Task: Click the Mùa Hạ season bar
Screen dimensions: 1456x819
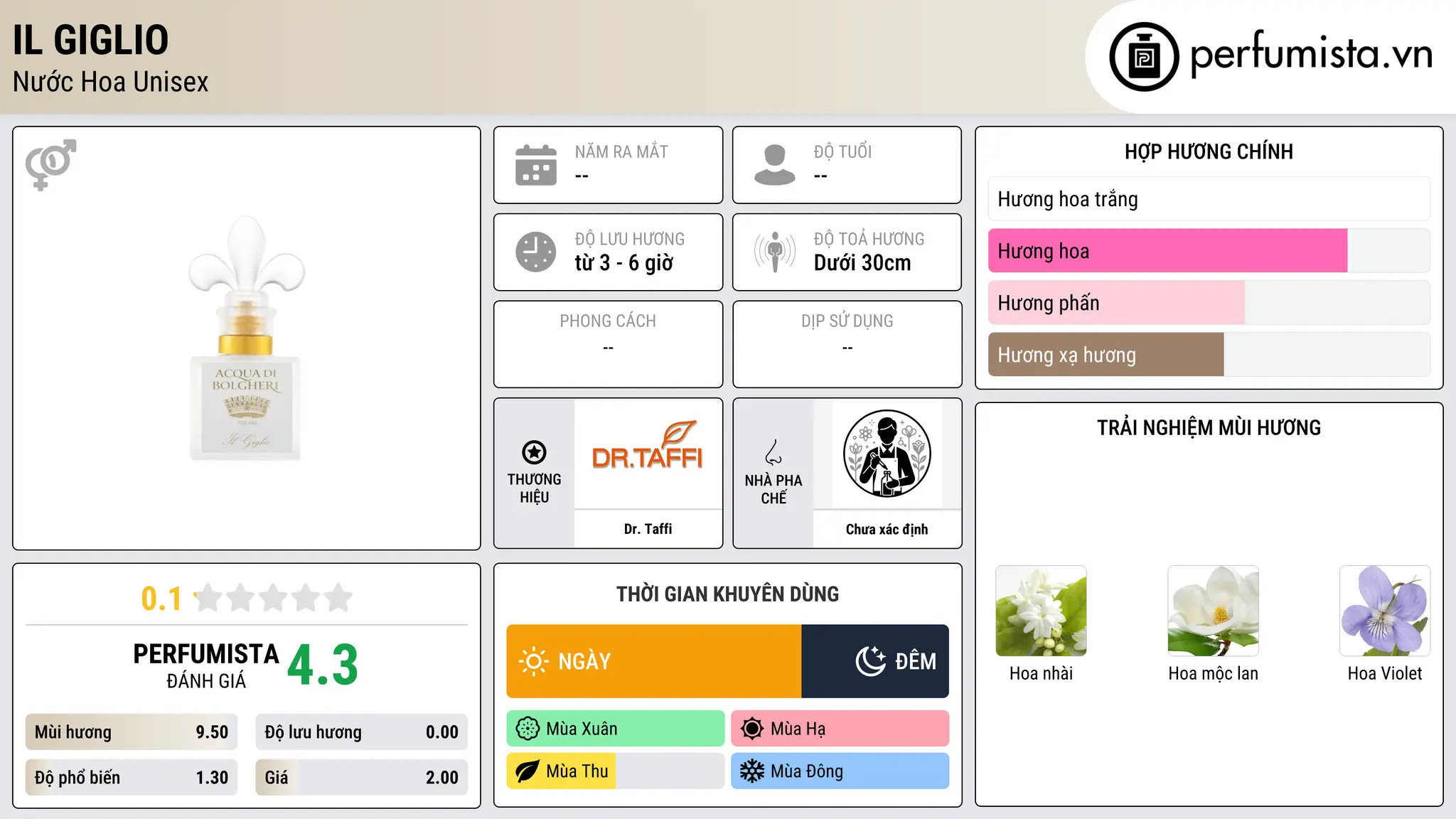Action: click(840, 729)
